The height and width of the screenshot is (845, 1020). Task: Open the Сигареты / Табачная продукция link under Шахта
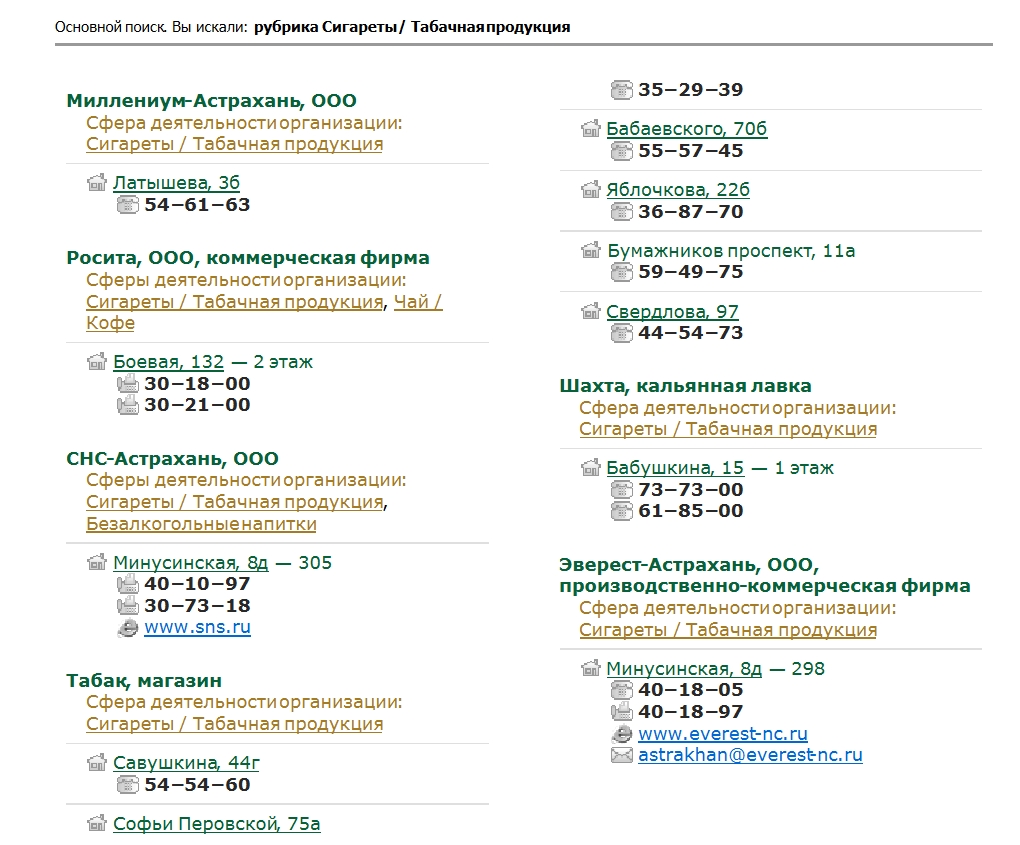728,429
